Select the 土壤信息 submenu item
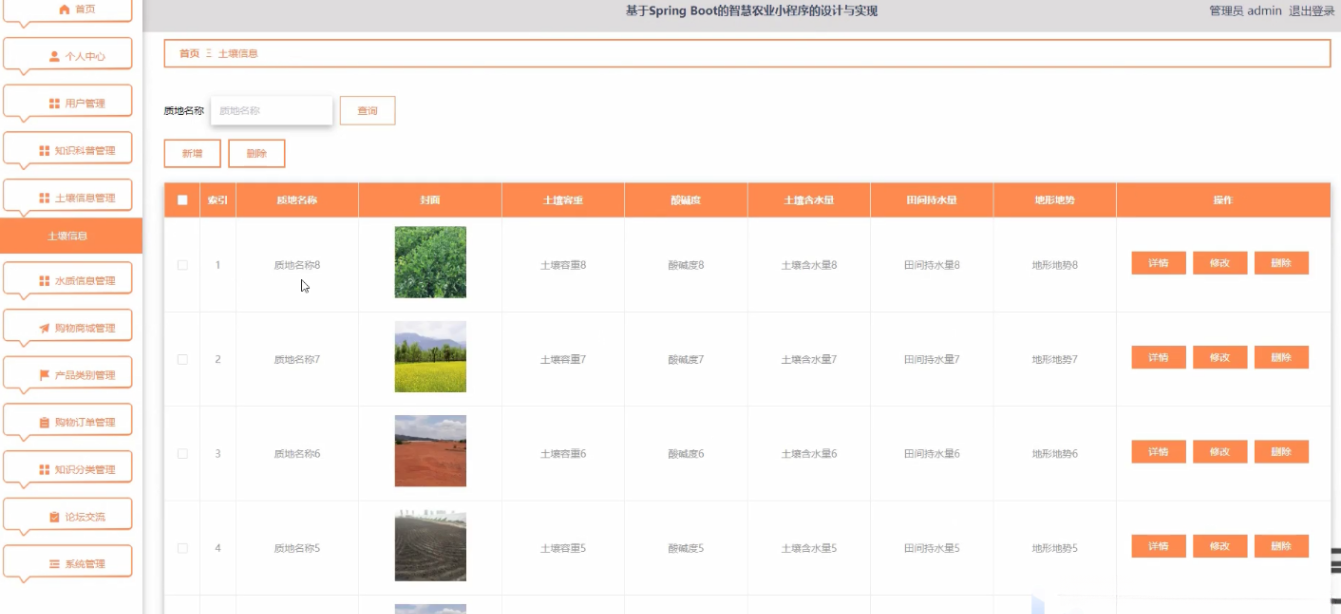Image resolution: width=1341 pixels, height=614 pixels. tap(71, 236)
